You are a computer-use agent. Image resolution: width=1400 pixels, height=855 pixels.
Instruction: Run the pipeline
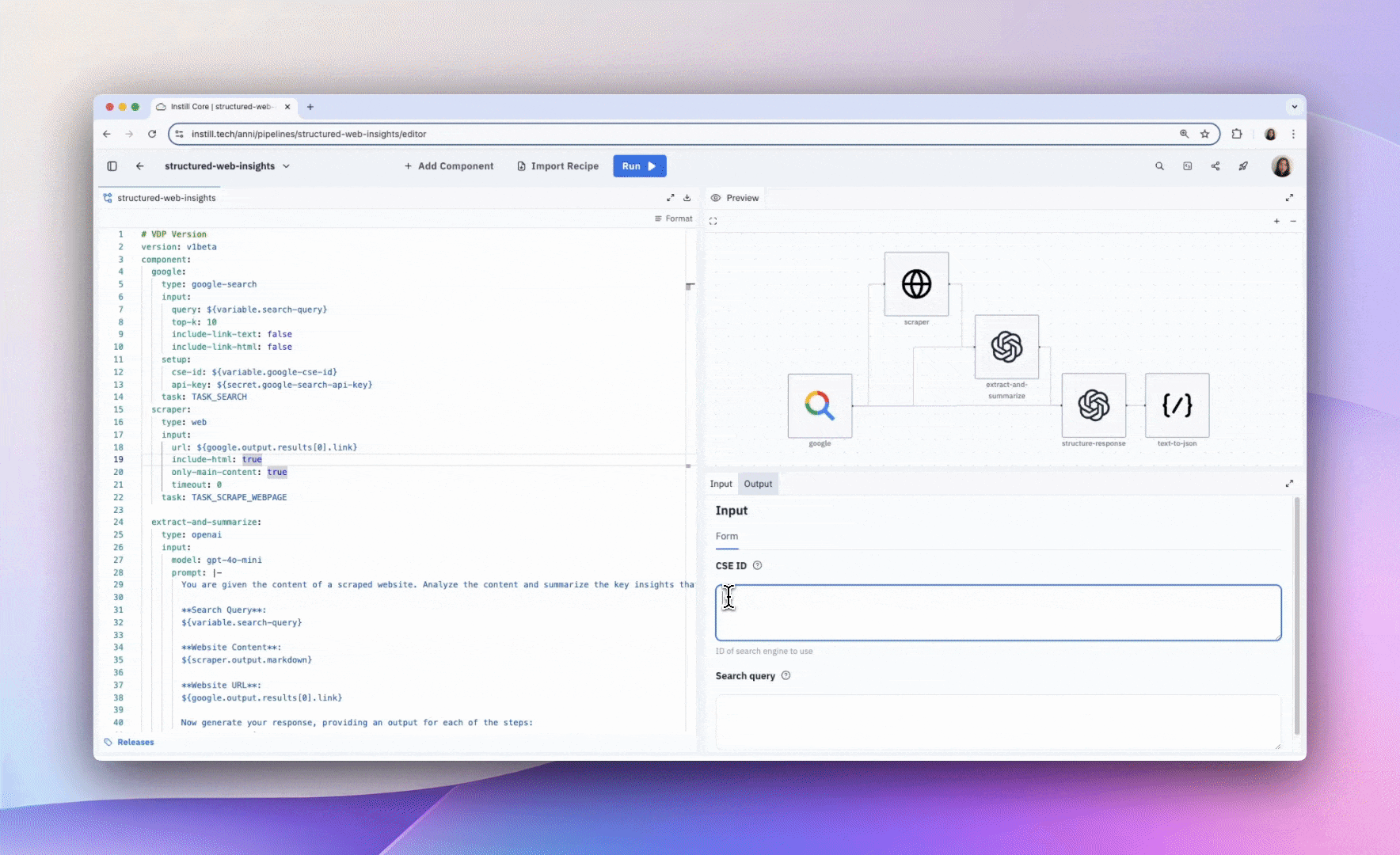point(640,166)
